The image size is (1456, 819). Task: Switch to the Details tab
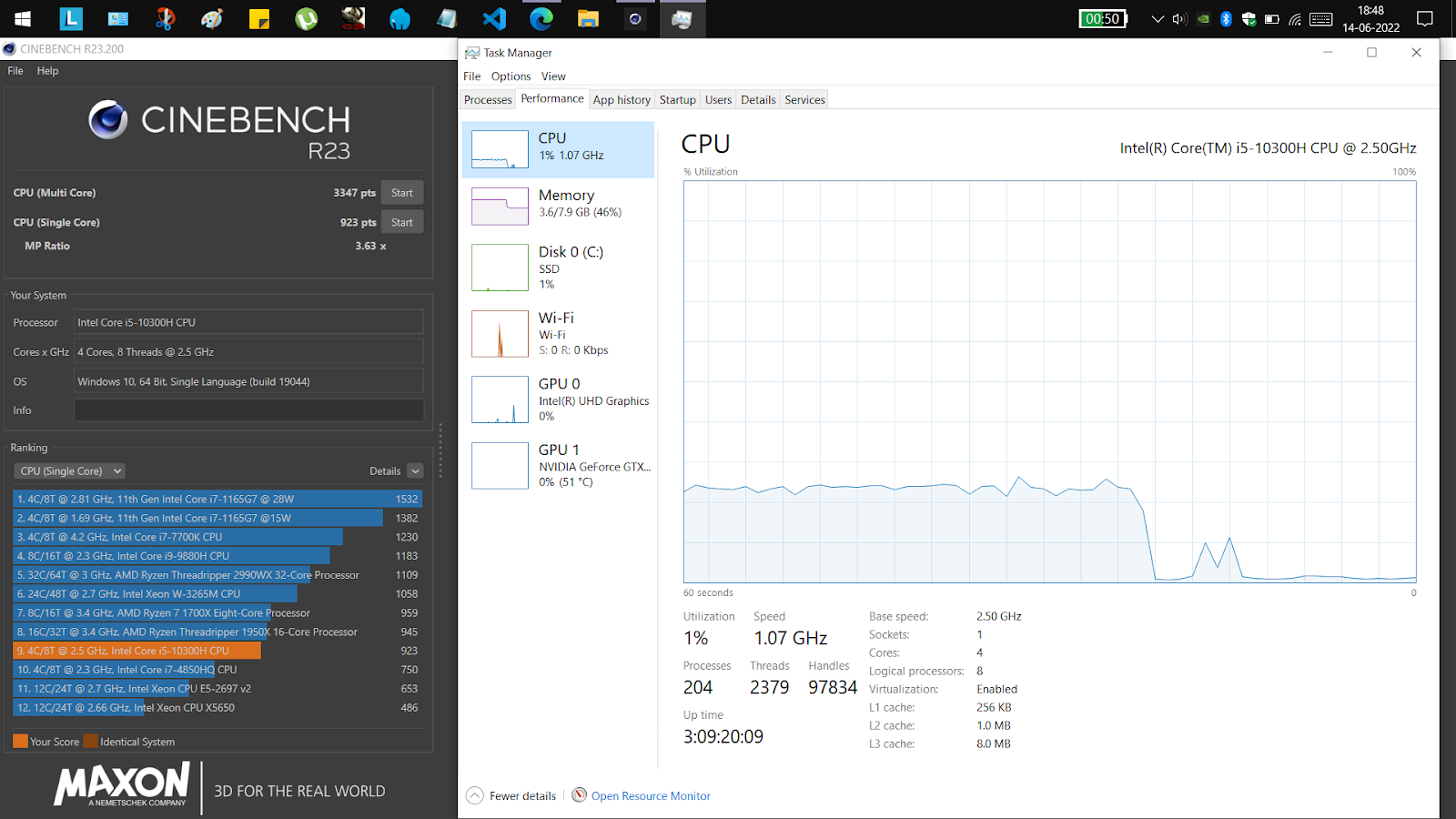point(758,100)
